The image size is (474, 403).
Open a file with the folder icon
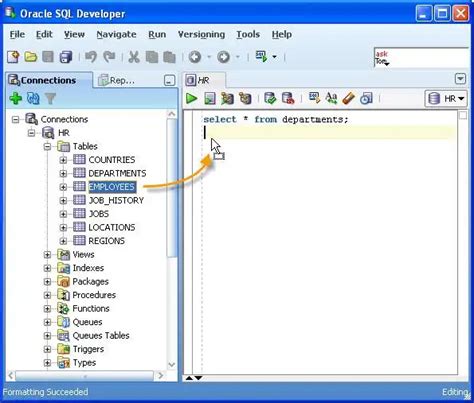click(x=31, y=57)
